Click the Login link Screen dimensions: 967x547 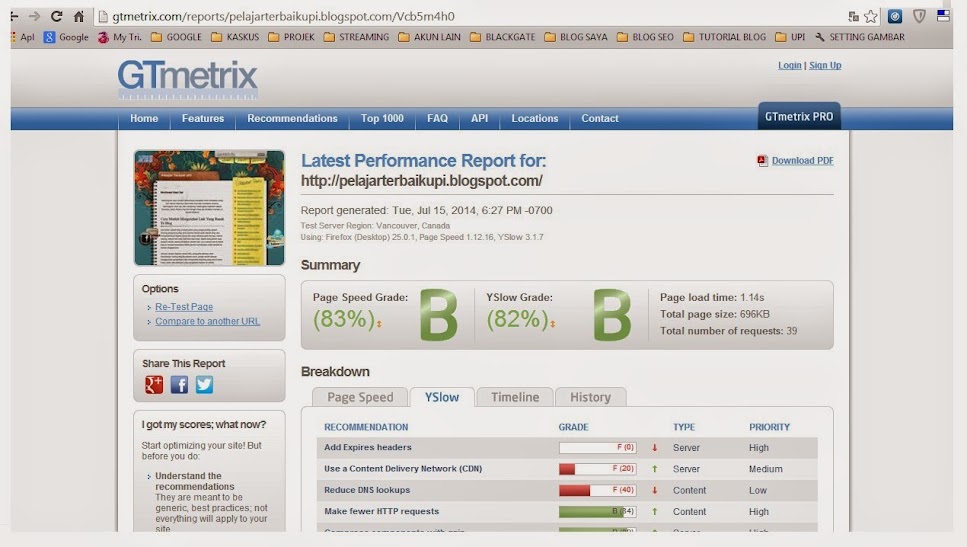(x=789, y=65)
